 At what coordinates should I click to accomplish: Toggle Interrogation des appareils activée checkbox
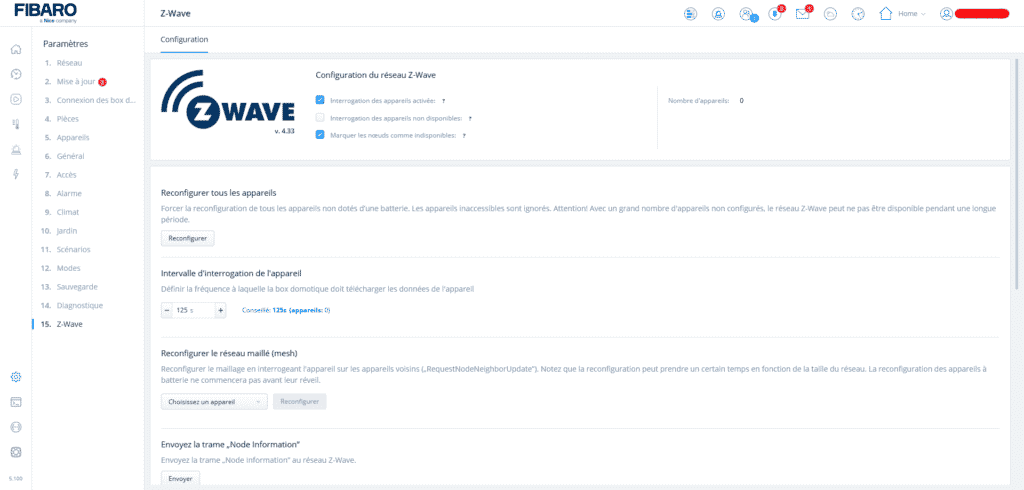click(320, 100)
